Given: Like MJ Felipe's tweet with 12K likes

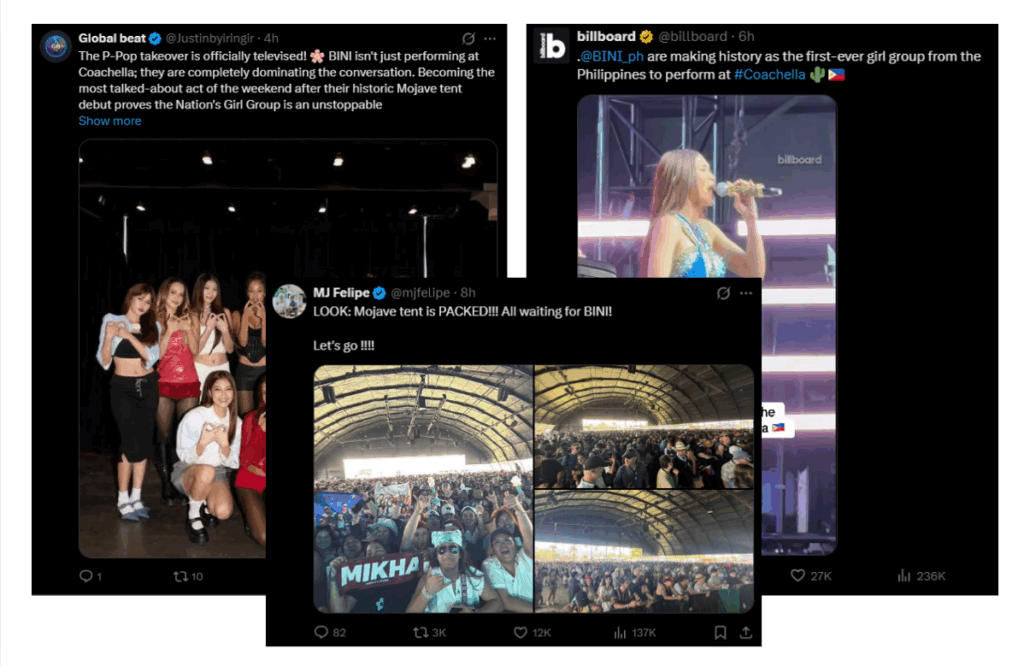Looking at the screenshot, I should (520, 632).
